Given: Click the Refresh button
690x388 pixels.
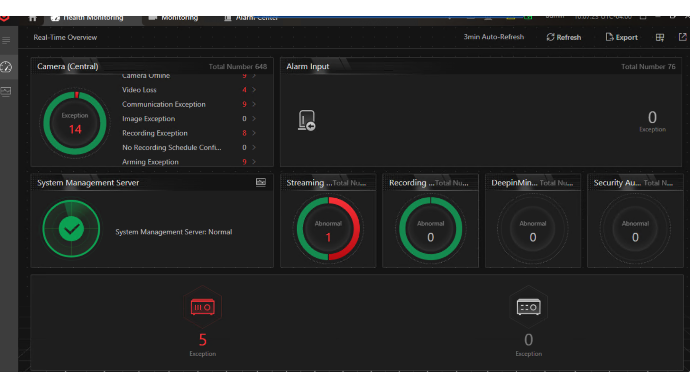Looking at the screenshot, I should point(564,37).
